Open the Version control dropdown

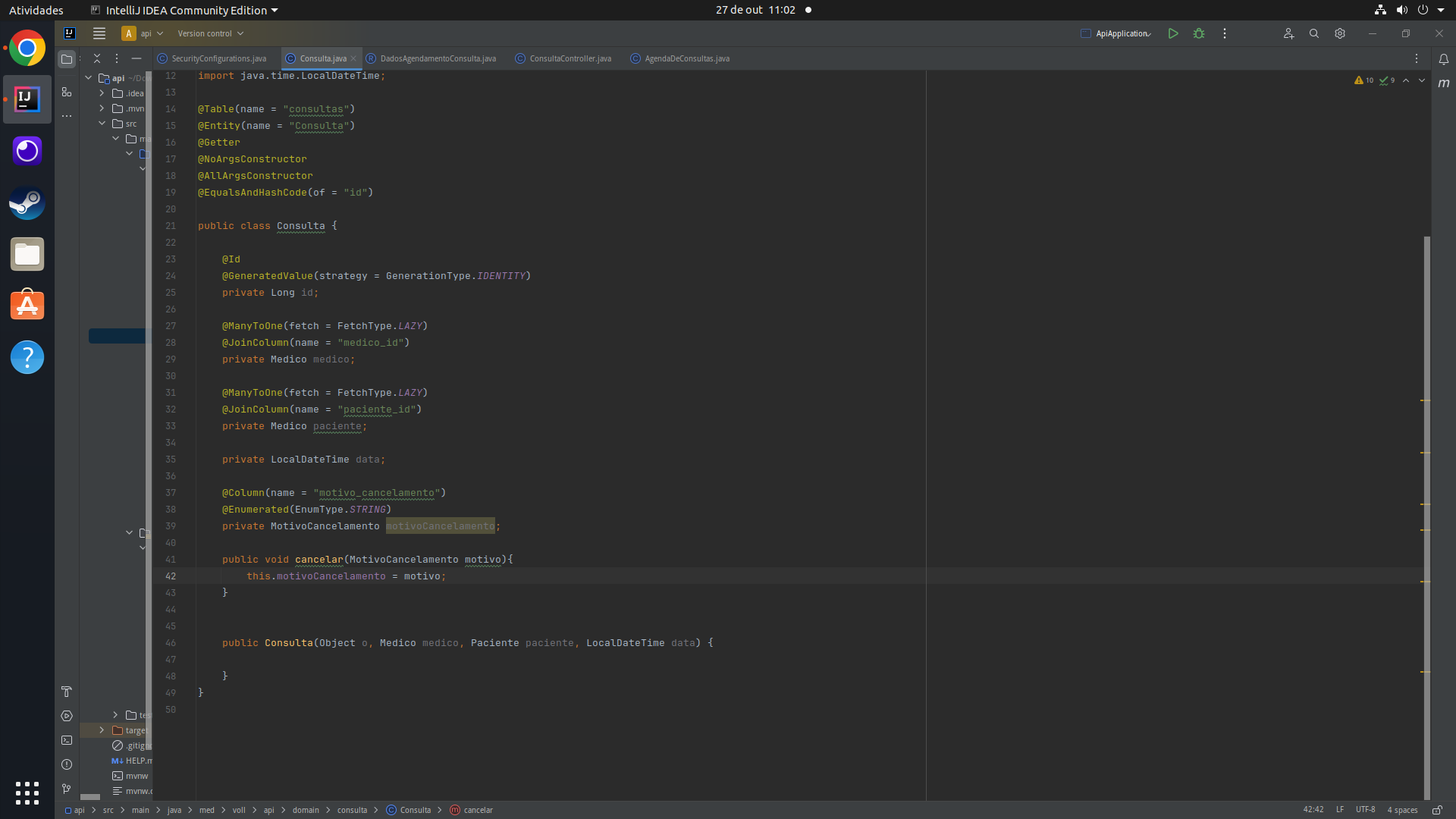coord(210,33)
